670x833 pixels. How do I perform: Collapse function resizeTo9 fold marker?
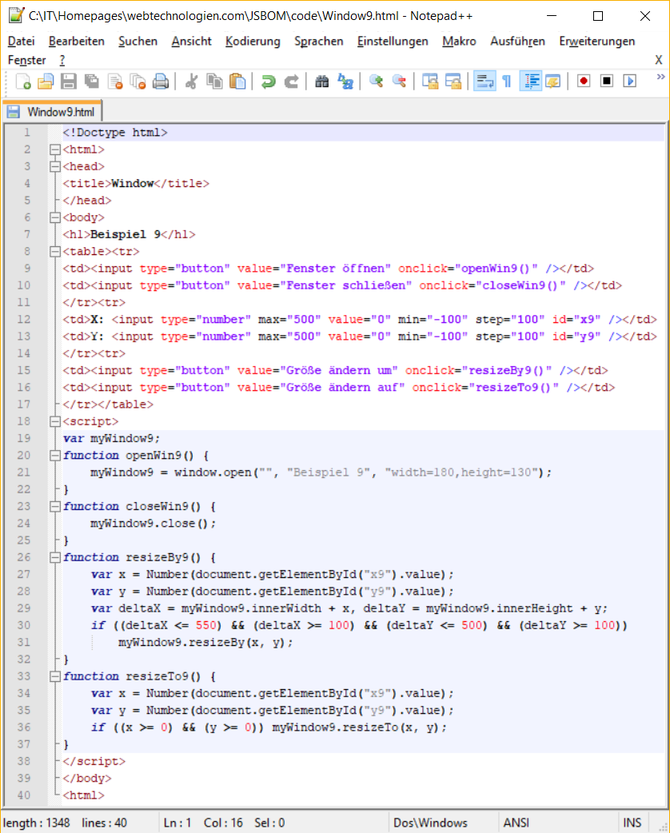[x=55, y=677]
